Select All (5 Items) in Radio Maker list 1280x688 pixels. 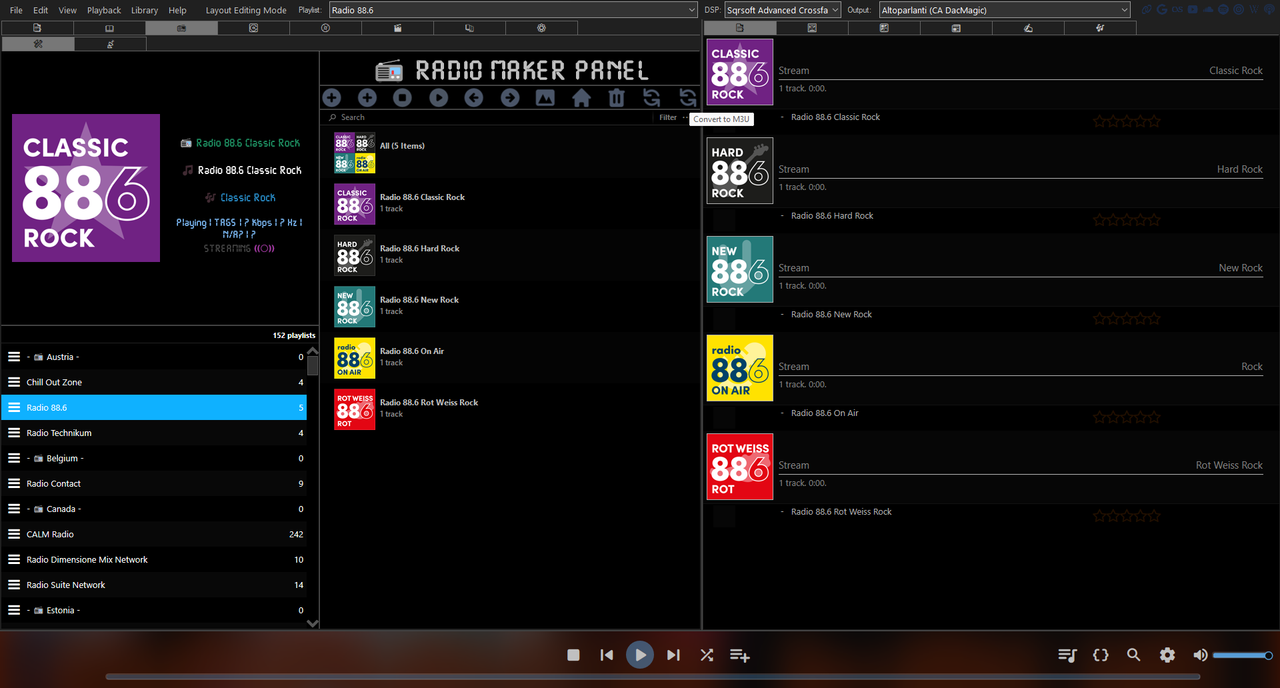(508, 152)
